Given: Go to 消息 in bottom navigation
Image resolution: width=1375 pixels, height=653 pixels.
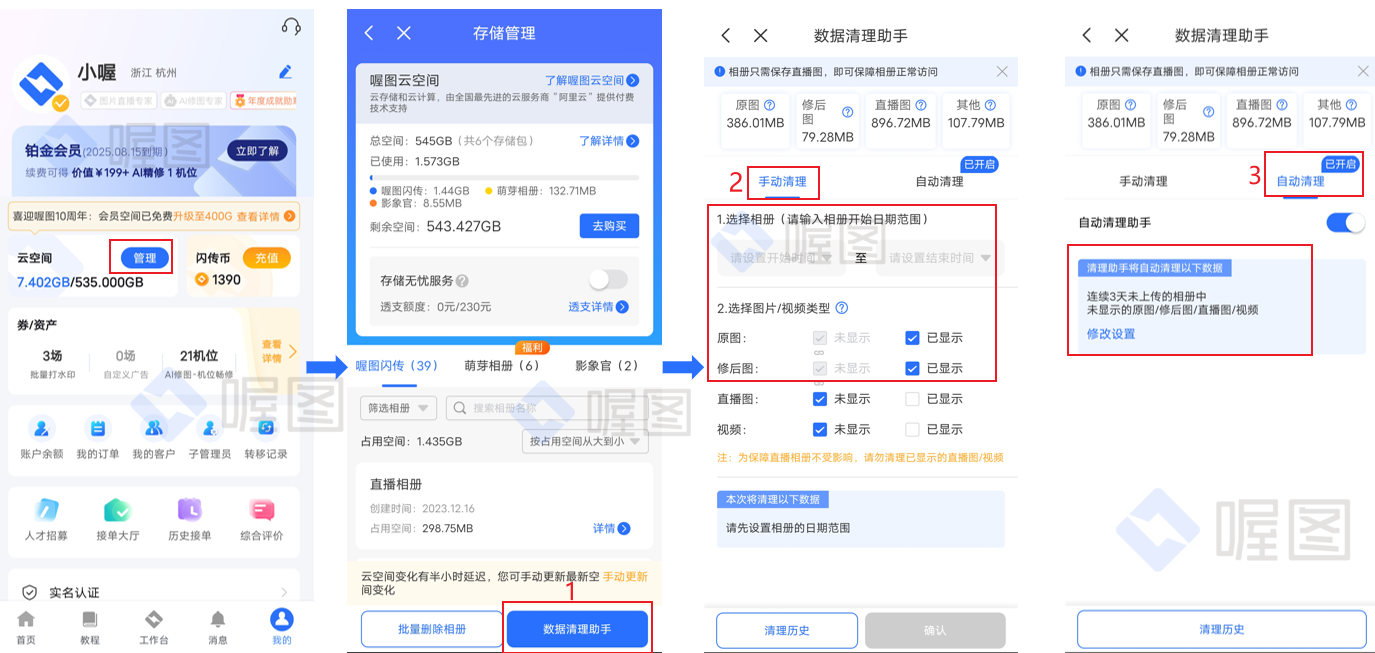Looking at the screenshot, I should [x=218, y=626].
